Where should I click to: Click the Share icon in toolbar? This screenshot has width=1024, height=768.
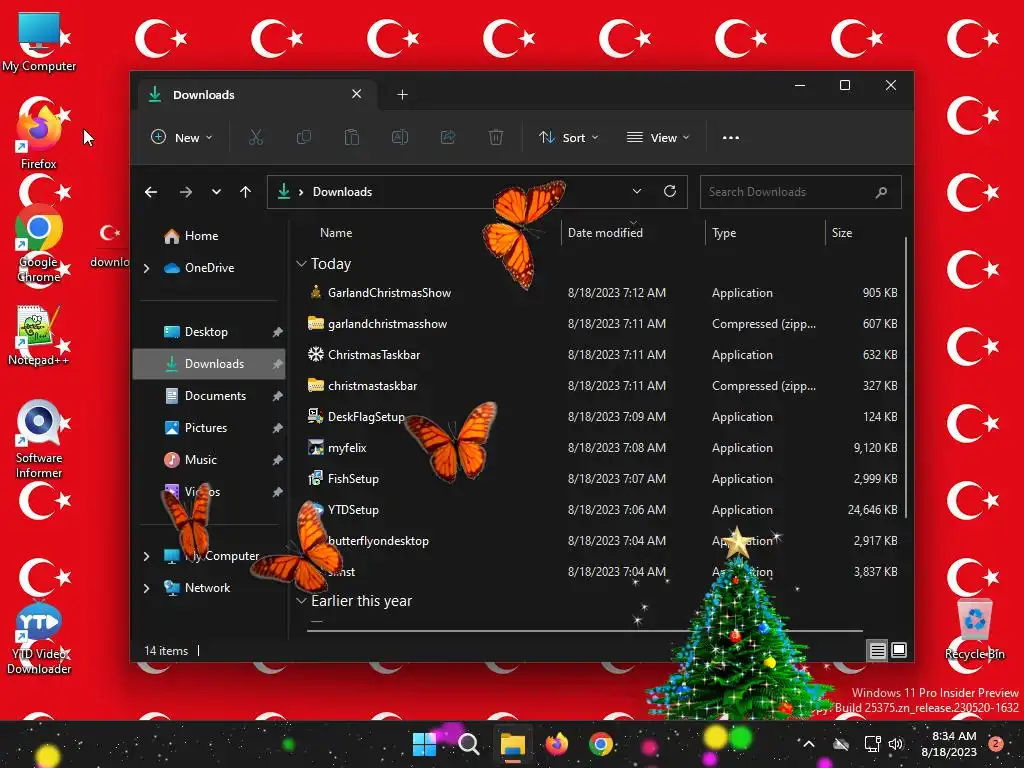[447, 137]
